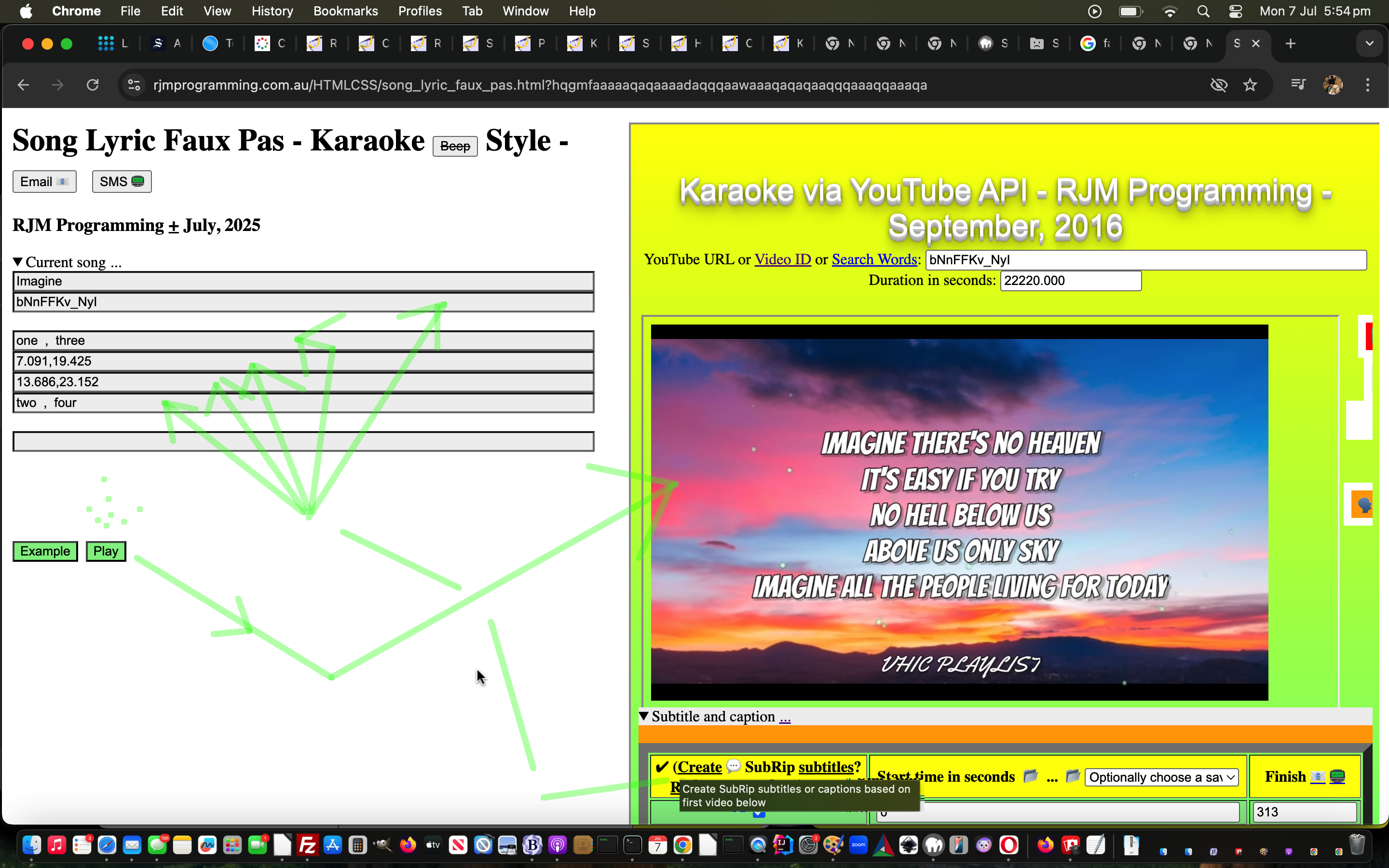1389x868 pixels.
Task: Click the SMS button with pager icon
Action: [x=122, y=181]
